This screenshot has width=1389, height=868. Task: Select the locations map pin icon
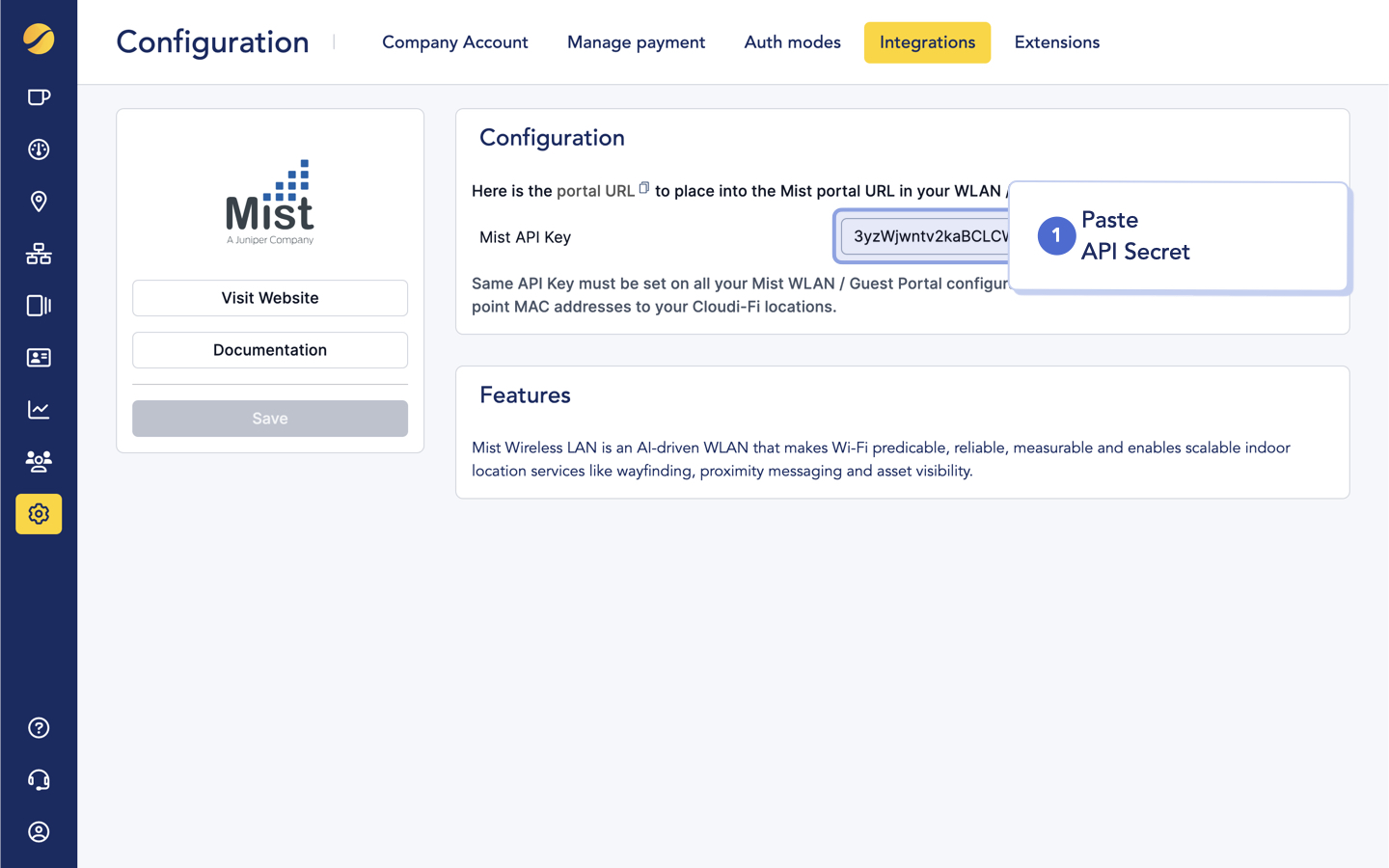(39, 202)
